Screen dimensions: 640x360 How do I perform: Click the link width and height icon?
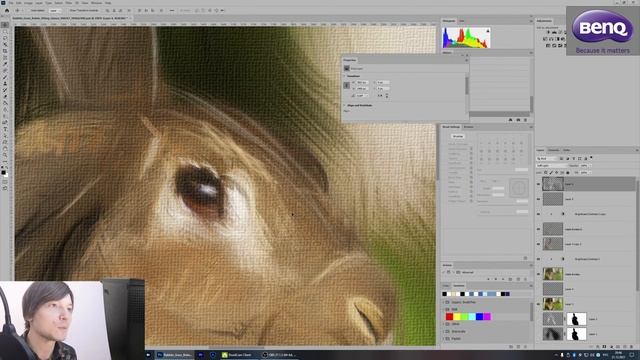[347, 85]
